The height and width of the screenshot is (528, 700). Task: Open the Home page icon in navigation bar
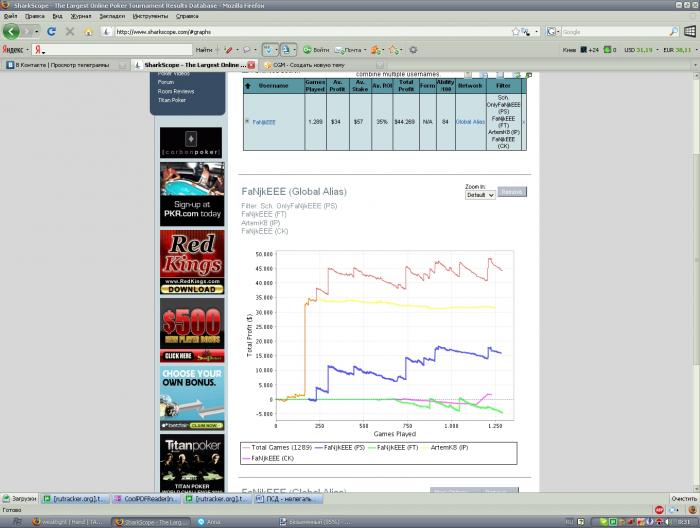pos(88,32)
